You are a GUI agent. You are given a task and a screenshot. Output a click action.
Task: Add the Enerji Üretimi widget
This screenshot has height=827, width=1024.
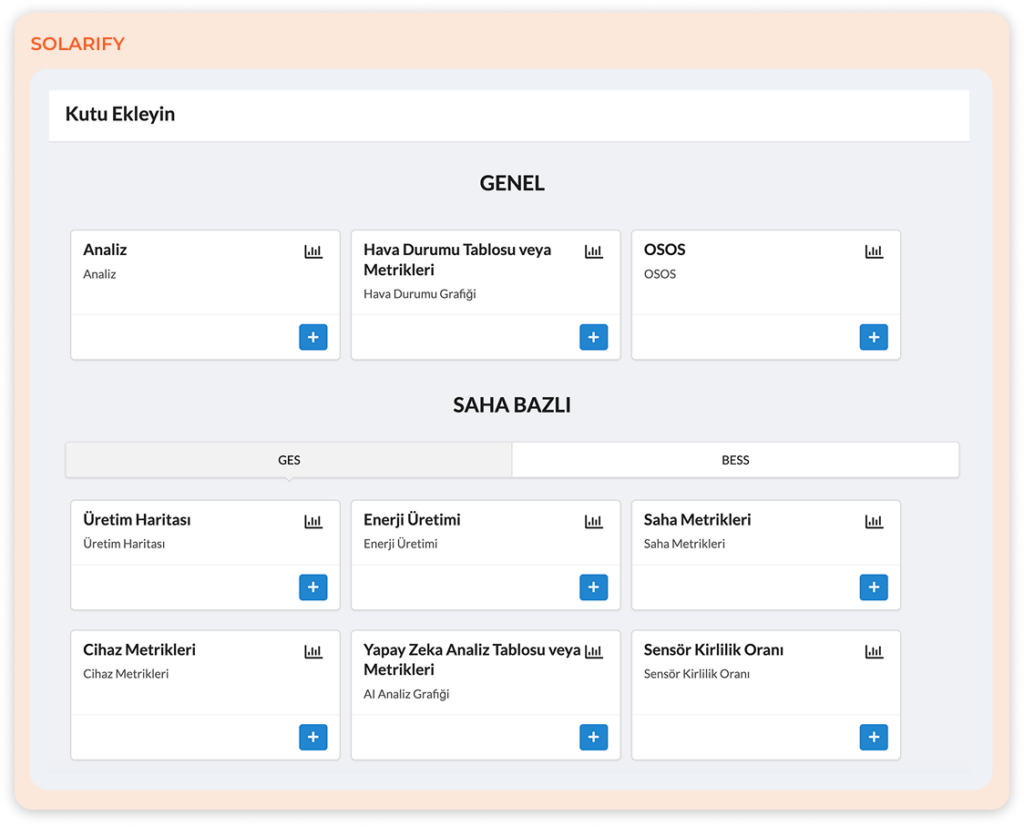[x=593, y=587]
